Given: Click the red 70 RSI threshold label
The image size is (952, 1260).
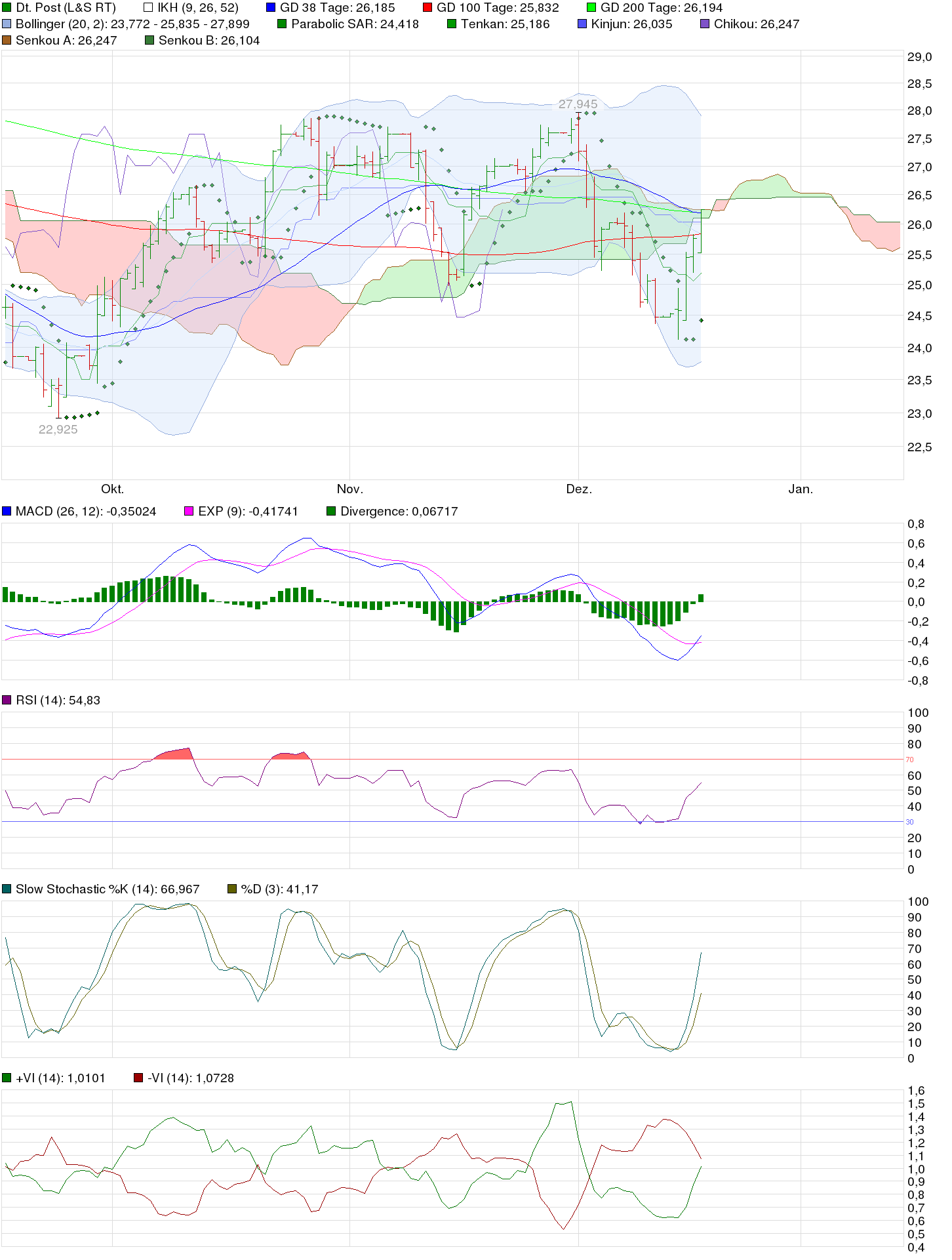Looking at the screenshot, I should click(909, 760).
